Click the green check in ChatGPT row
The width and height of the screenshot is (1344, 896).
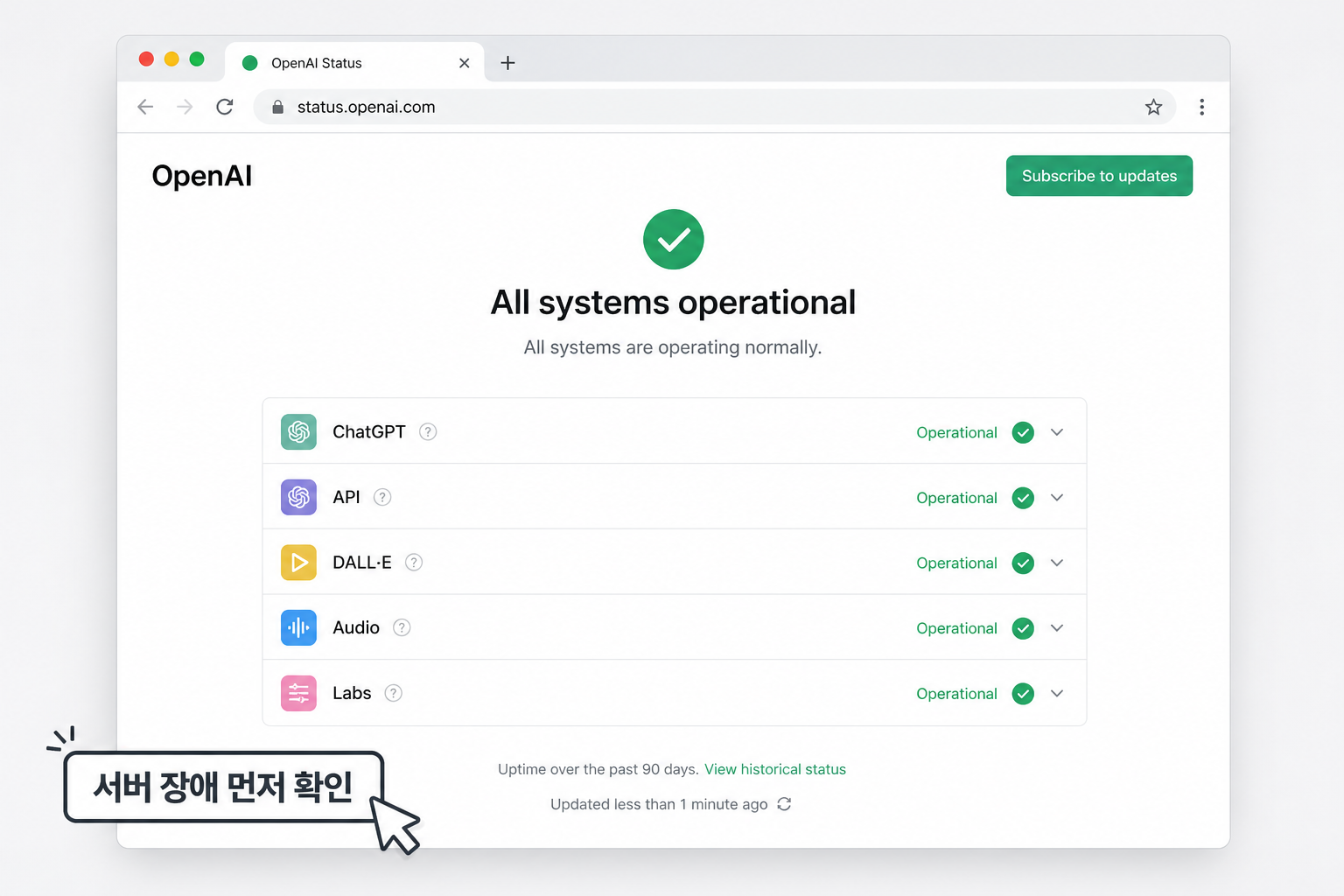pos(1023,432)
